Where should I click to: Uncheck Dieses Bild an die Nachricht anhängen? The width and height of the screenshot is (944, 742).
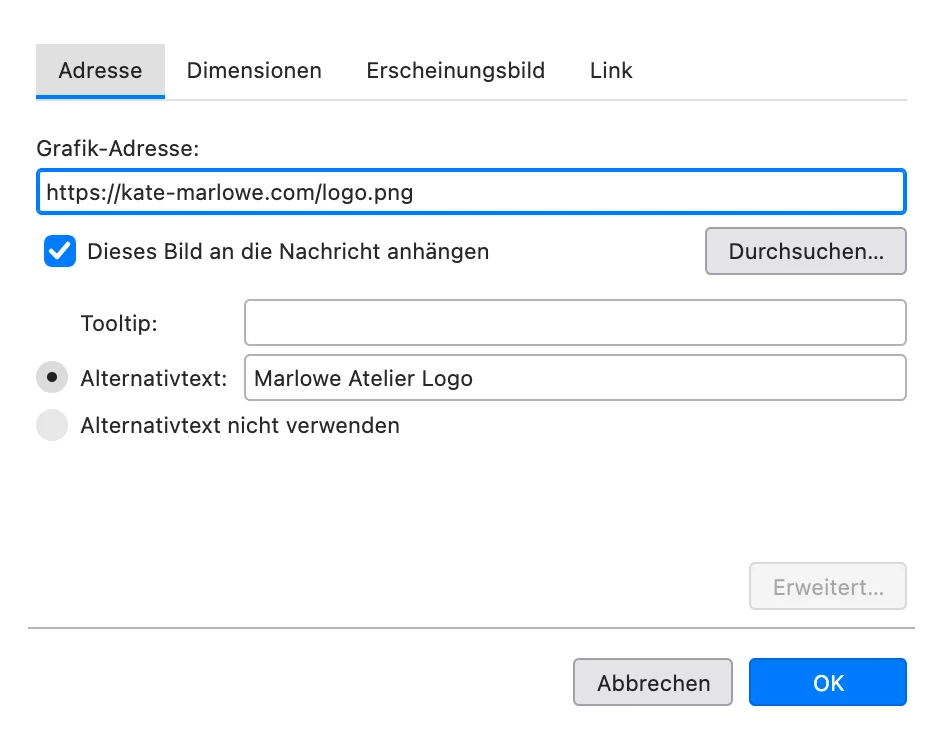coord(60,251)
